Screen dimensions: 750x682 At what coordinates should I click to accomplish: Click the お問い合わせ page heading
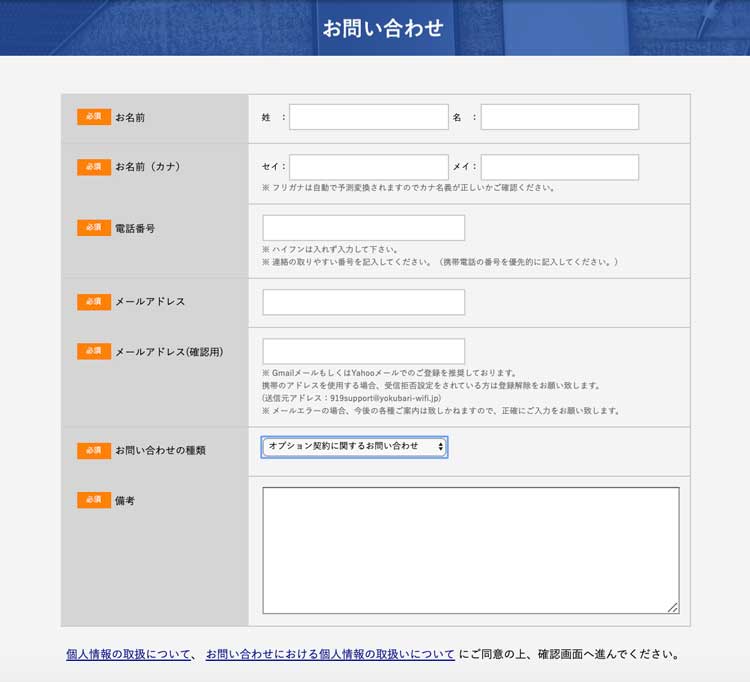[x=382, y=28]
